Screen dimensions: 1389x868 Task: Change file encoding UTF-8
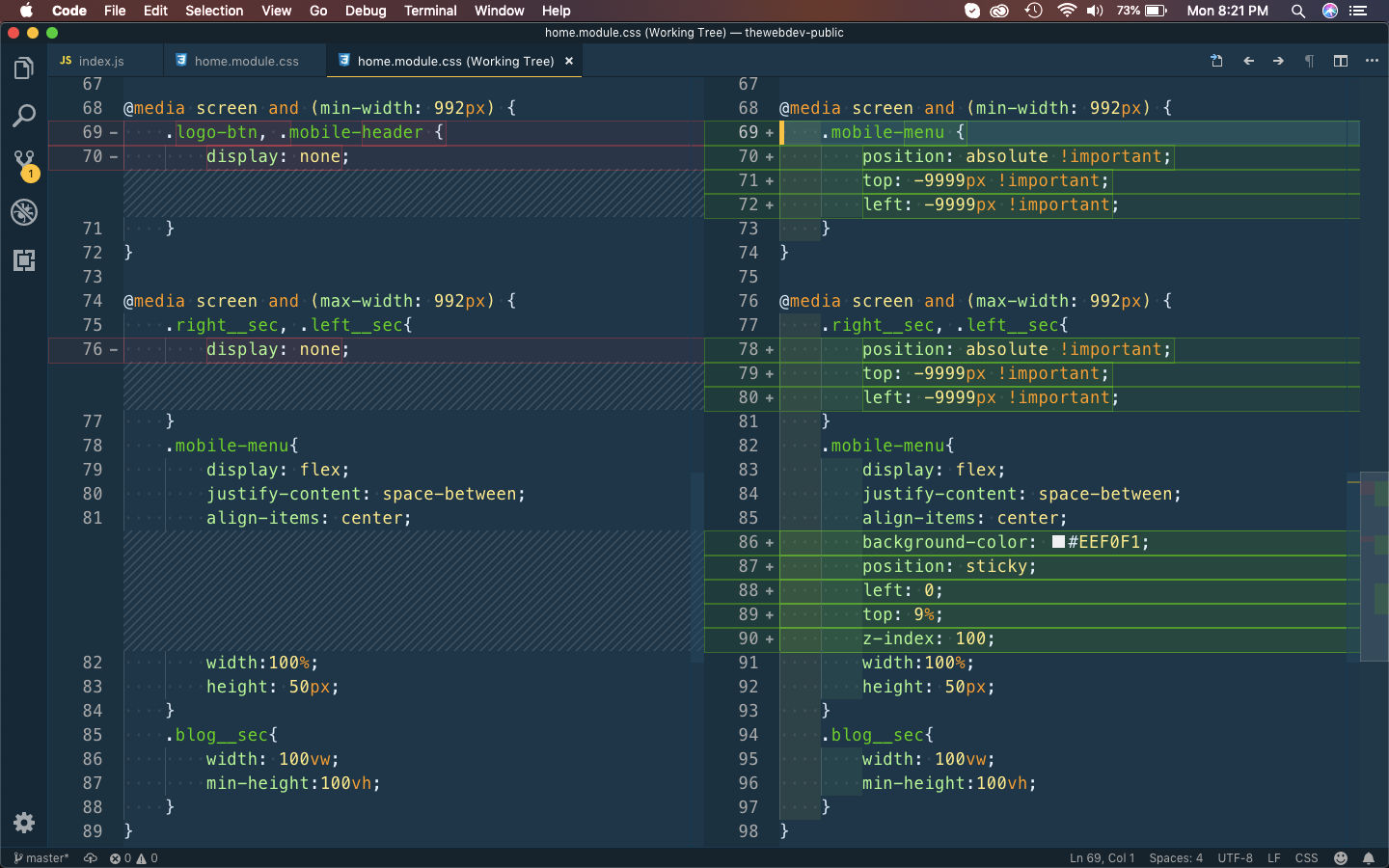coord(1235,858)
